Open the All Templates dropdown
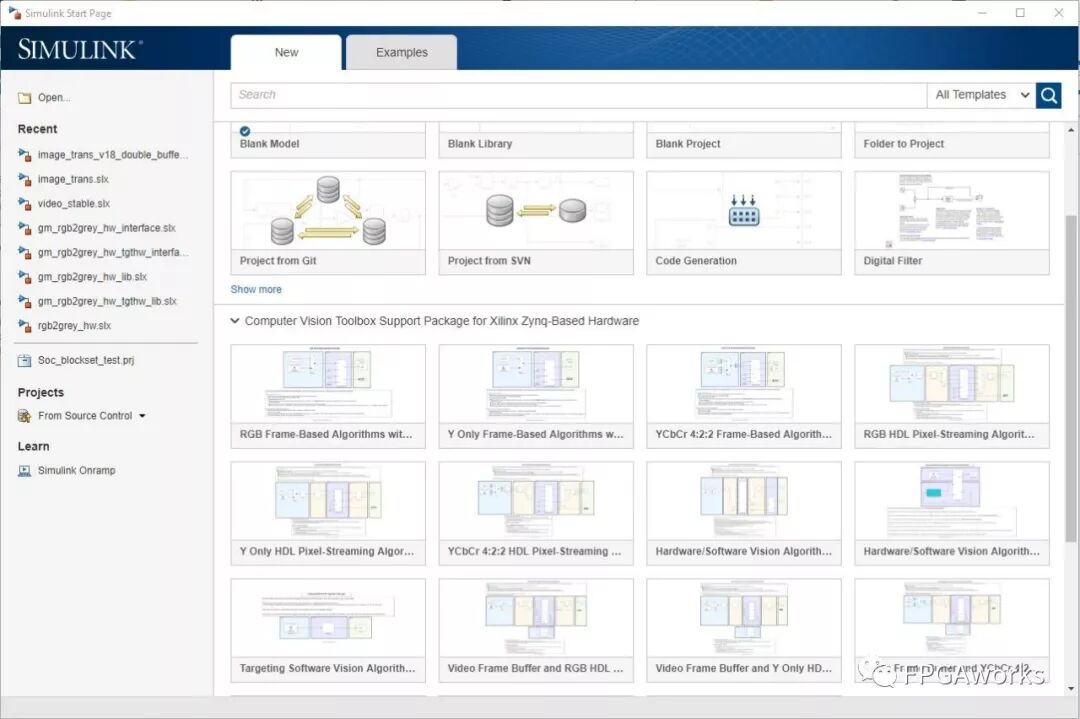 click(981, 95)
